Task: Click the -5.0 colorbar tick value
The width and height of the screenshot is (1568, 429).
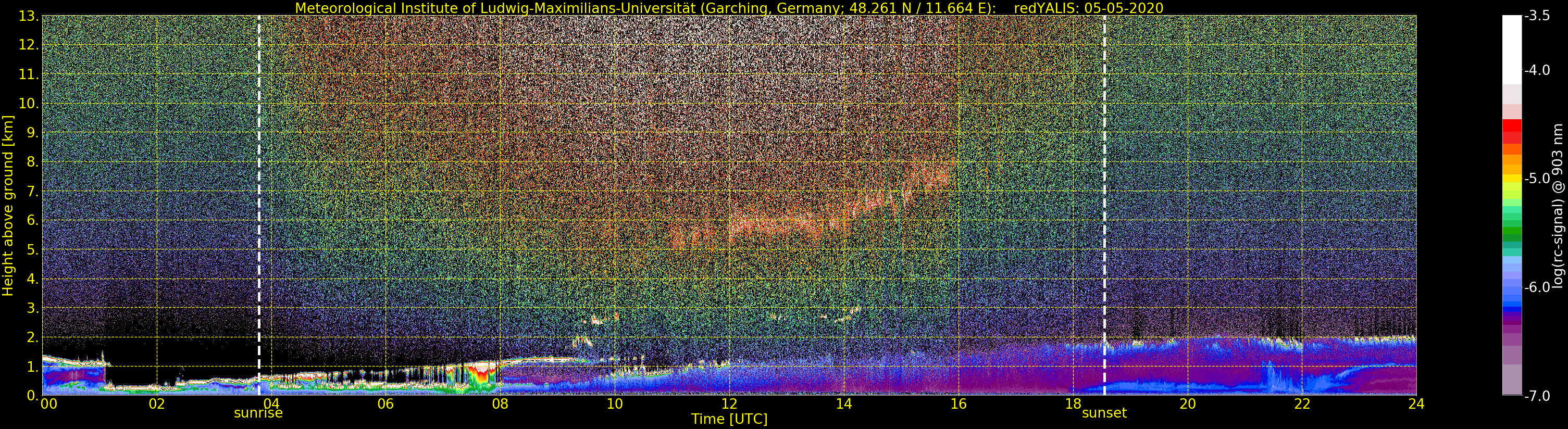Action: click(x=1536, y=178)
